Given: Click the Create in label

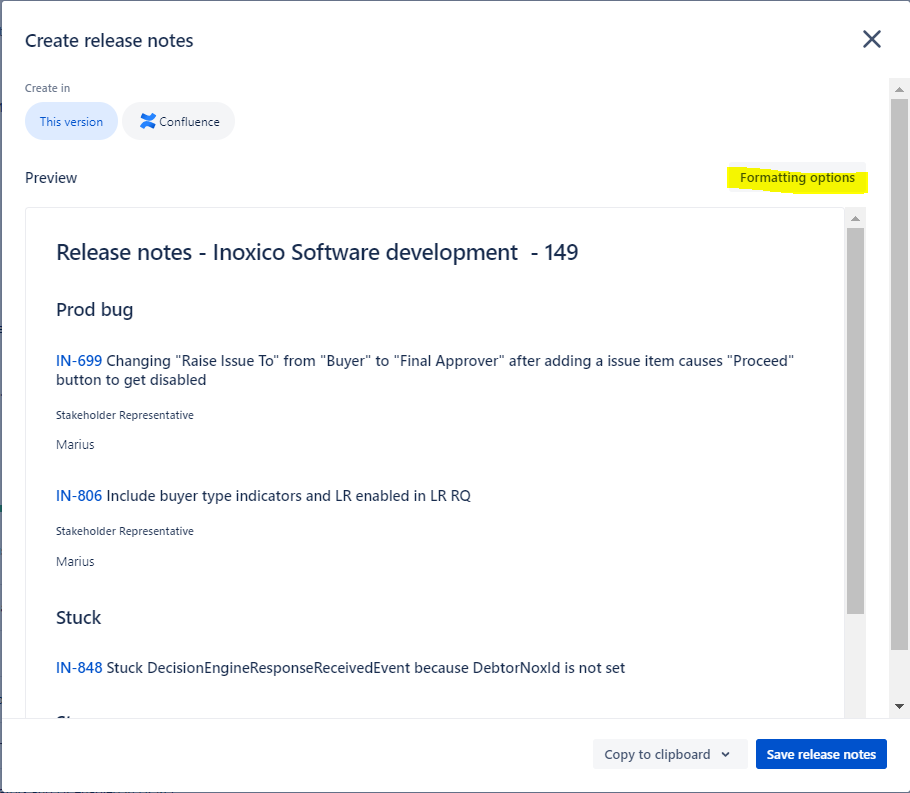Looking at the screenshot, I should [48, 88].
